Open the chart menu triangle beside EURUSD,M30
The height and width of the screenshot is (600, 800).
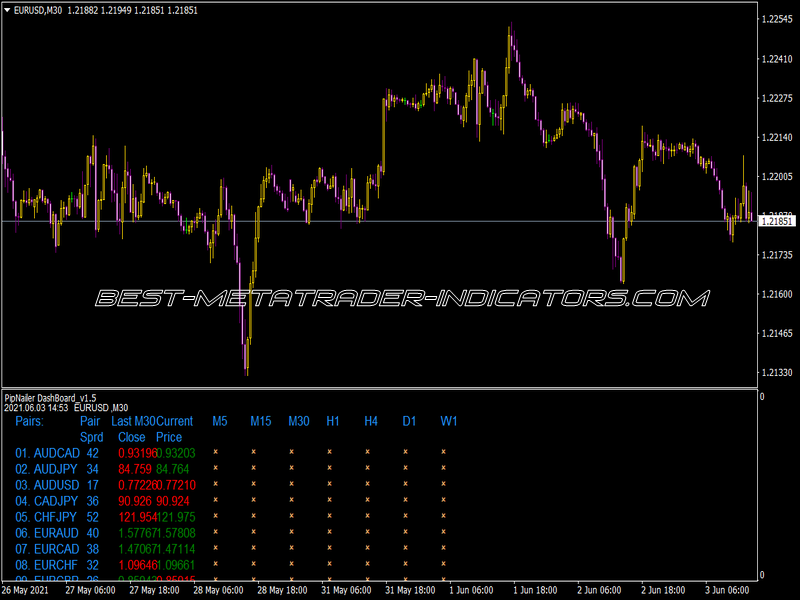7,10
